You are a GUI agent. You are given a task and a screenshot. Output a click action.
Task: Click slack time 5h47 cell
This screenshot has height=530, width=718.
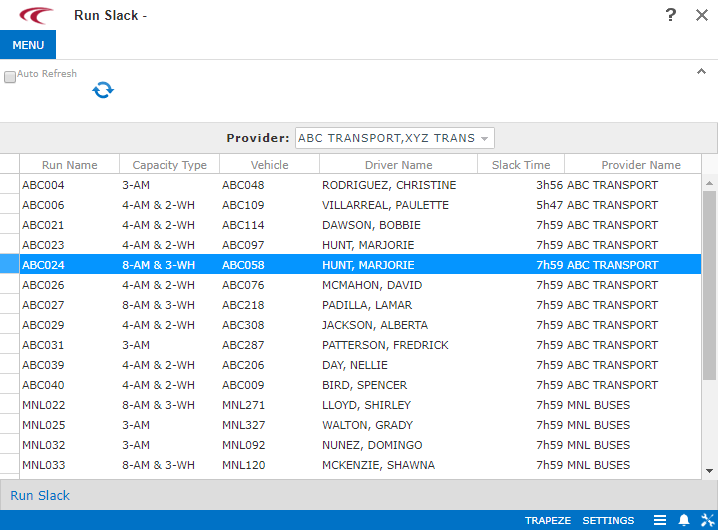pyautogui.click(x=549, y=205)
